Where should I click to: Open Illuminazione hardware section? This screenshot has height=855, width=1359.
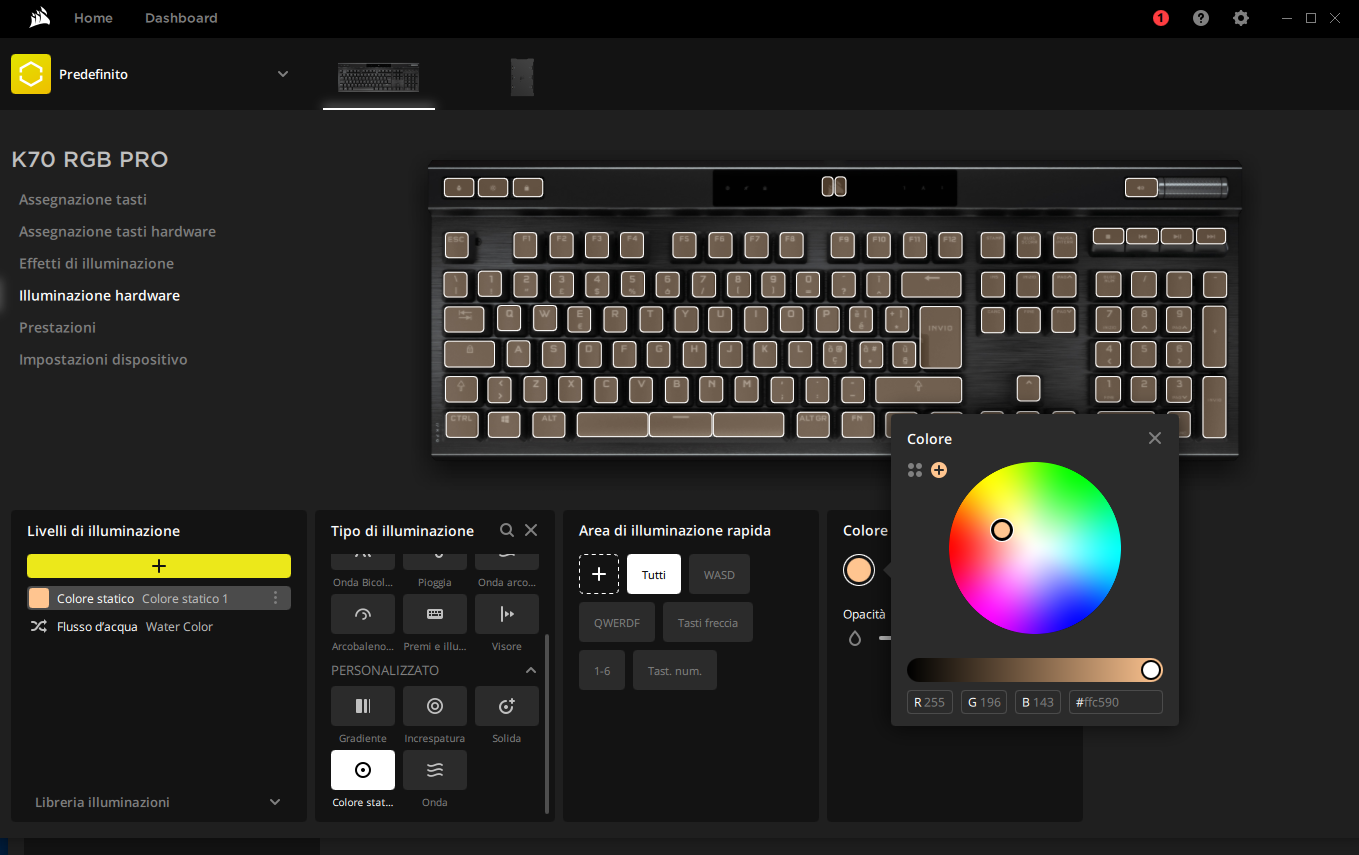[99, 295]
